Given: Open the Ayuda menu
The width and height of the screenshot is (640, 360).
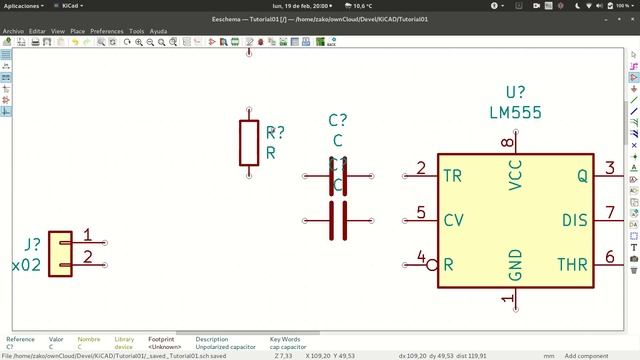Looking at the screenshot, I should (158, 31).
